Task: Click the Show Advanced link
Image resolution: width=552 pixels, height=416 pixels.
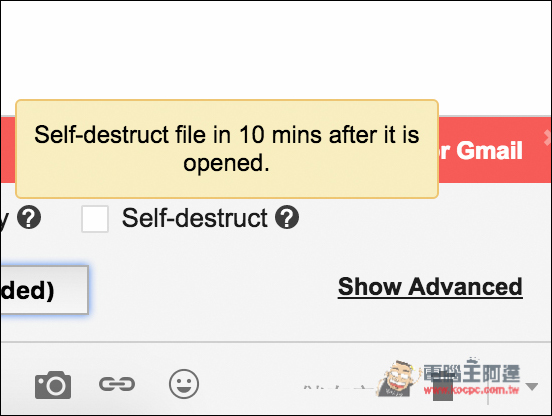Action: [430, 286]
